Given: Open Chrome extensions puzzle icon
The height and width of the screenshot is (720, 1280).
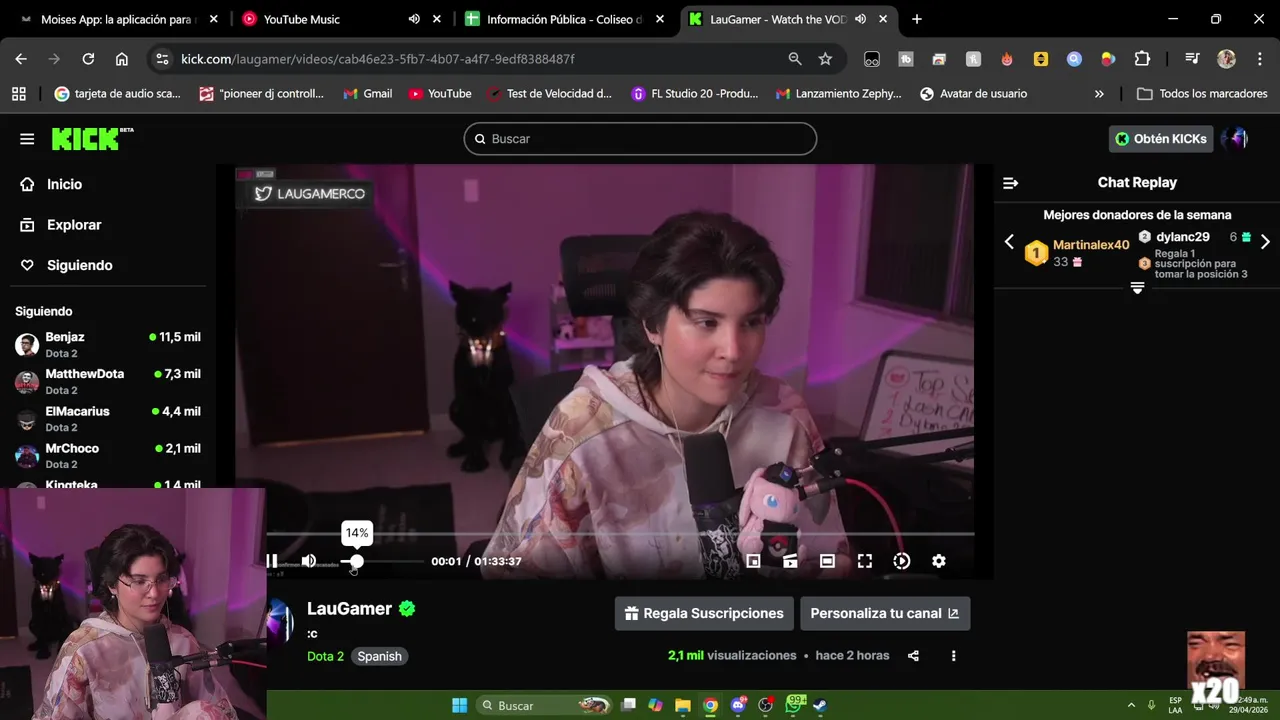Looking at the screenshot, I should [1142, 59].
